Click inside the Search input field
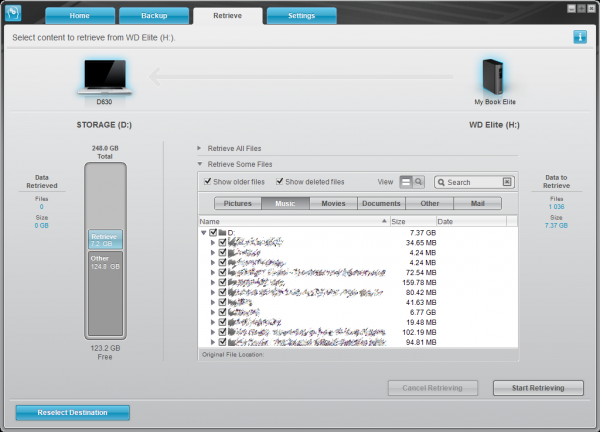600x432 pixels. coord(474,182)
